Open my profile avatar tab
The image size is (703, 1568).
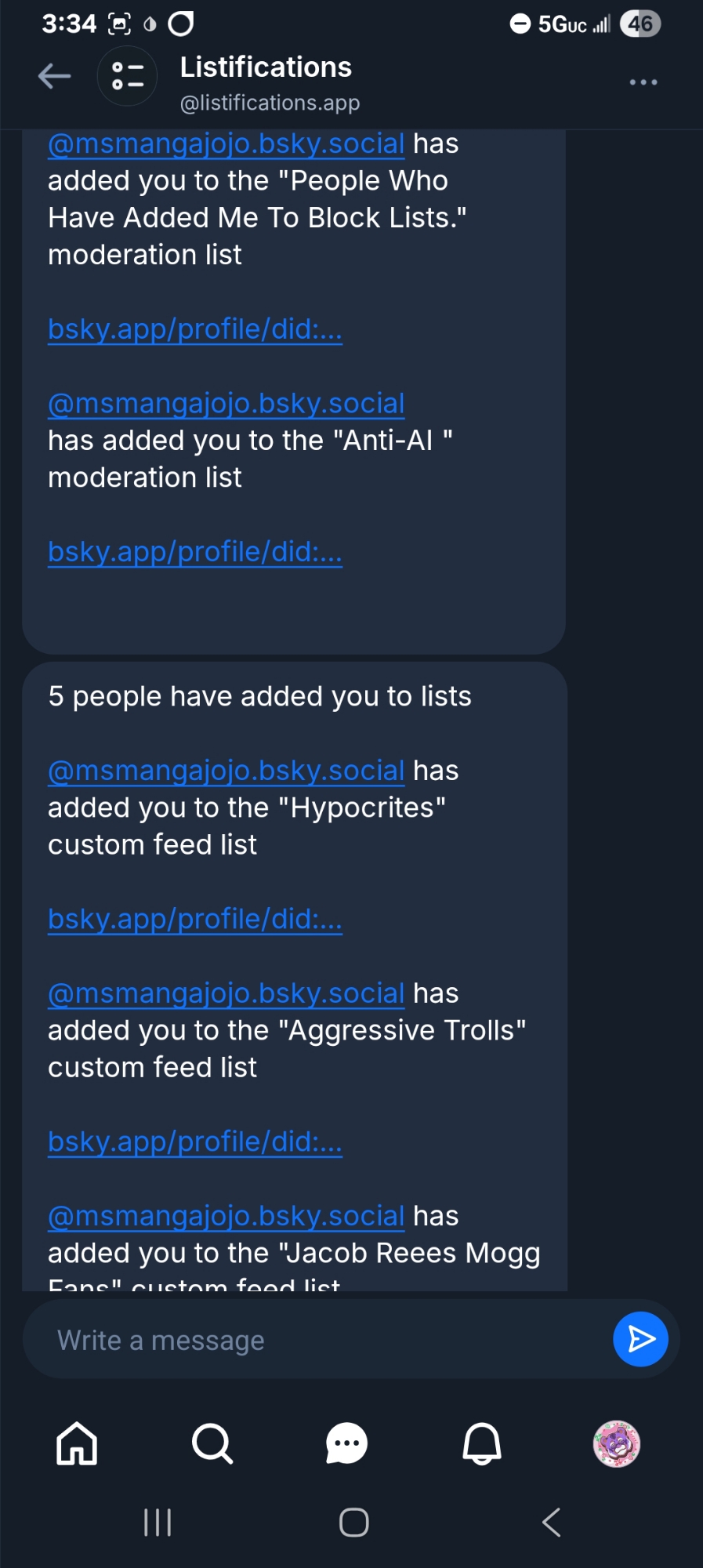click(x=617, y=1443)
